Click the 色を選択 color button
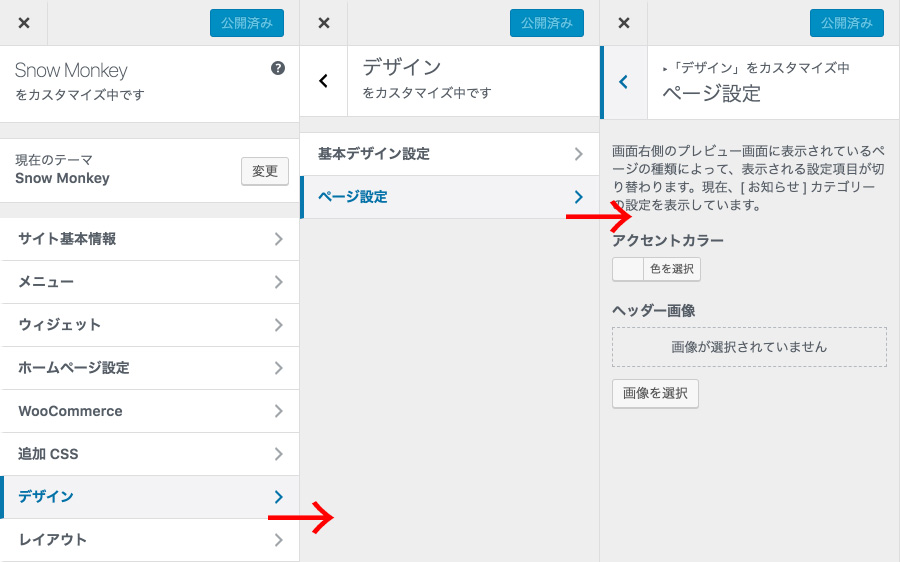The width and height of the screenshot is (900, 562). click(672, 269)
